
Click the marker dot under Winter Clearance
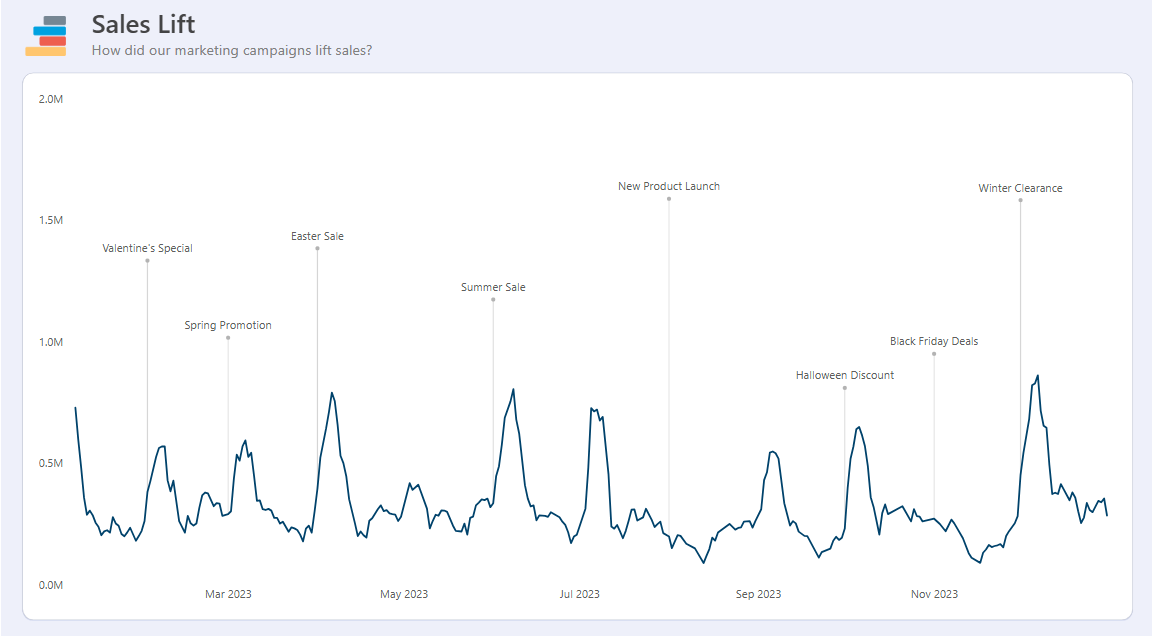[x=1020, y=200]
